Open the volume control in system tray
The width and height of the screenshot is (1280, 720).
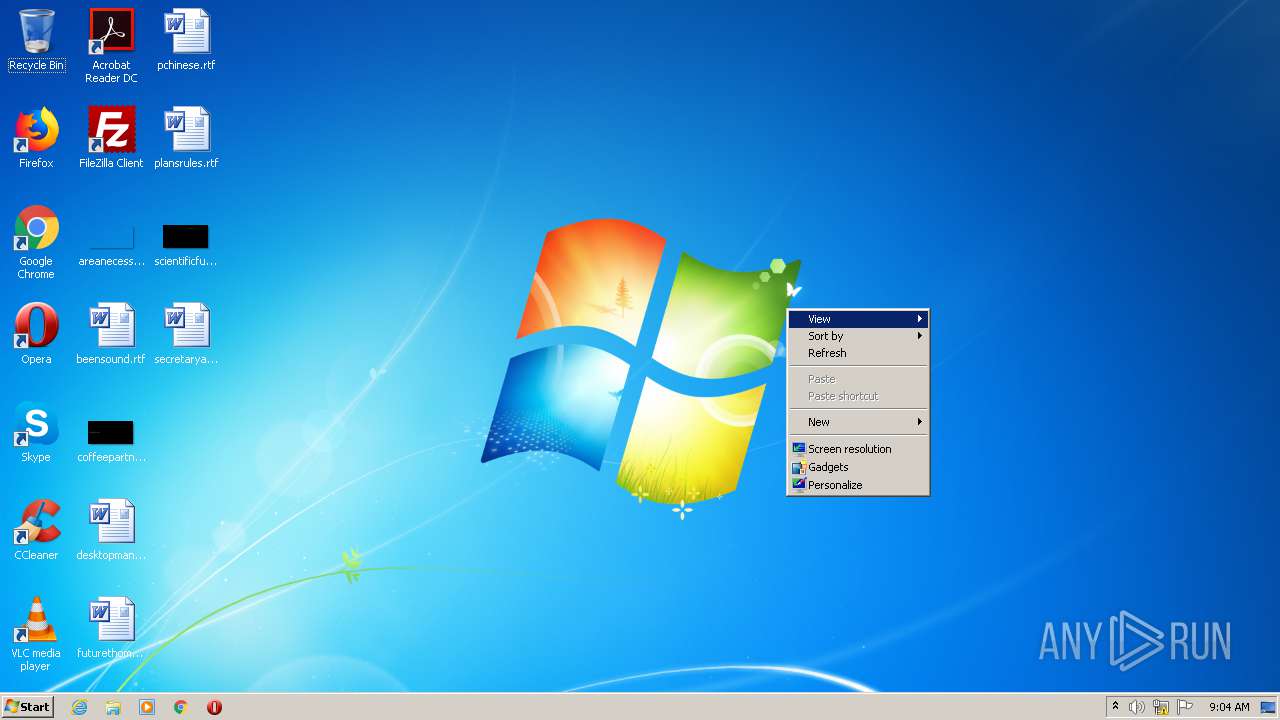[1137, 707]
